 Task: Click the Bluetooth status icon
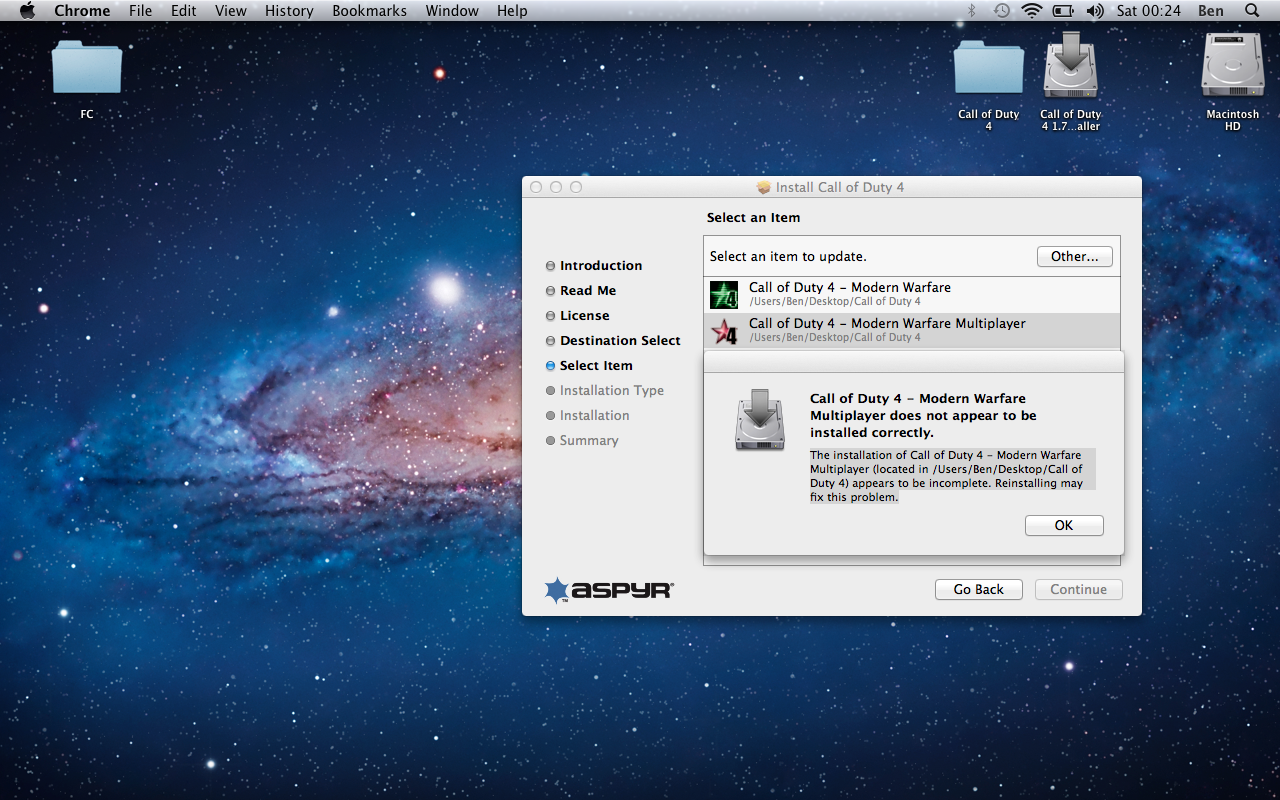[x=971, y=11]
